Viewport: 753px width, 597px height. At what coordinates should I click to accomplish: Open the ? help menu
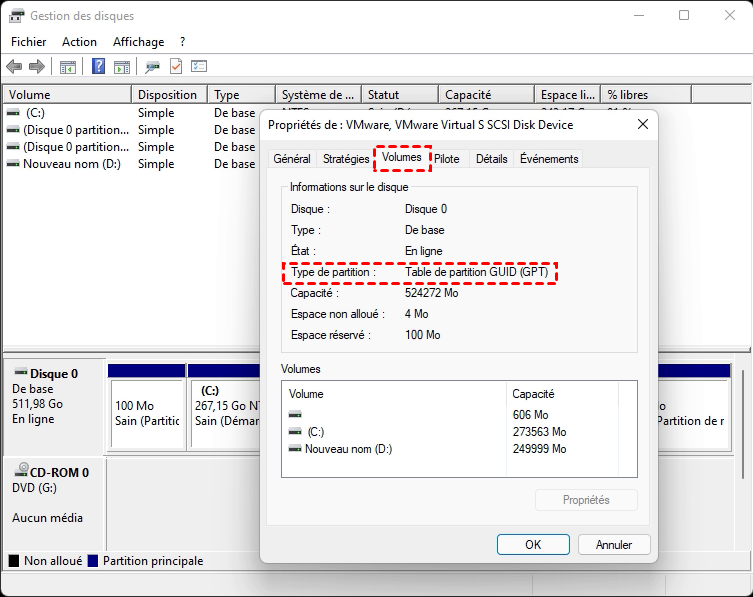(x=182, y=42)
